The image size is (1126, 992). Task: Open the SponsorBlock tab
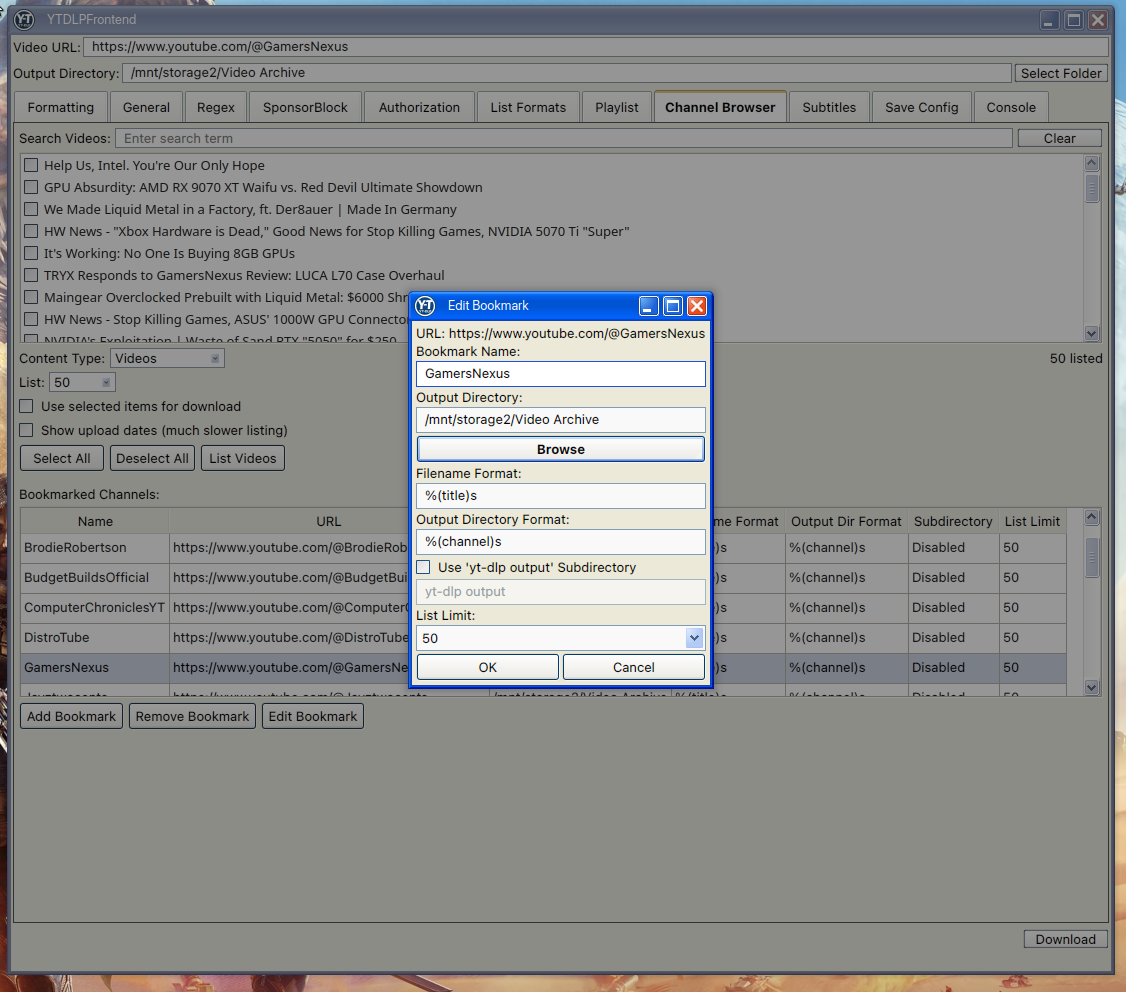coord(304,108)
